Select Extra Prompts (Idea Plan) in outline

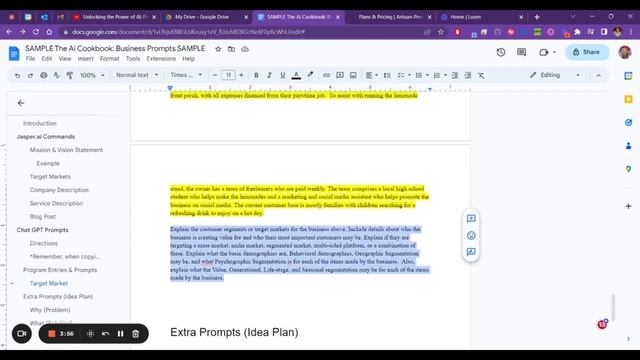(x=58, y=296)
